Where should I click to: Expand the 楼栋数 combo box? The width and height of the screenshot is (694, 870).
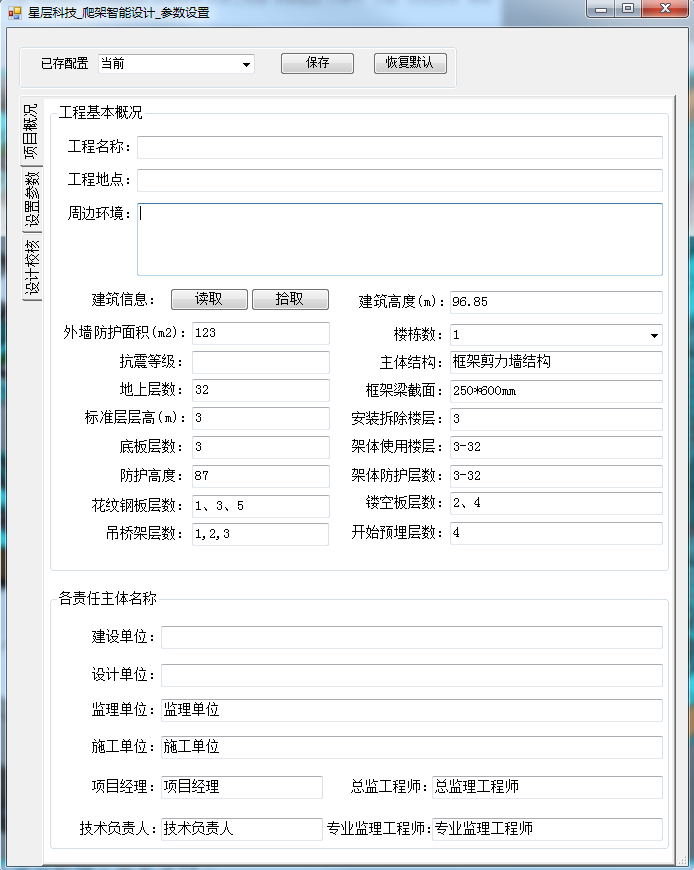click(654, 335)
